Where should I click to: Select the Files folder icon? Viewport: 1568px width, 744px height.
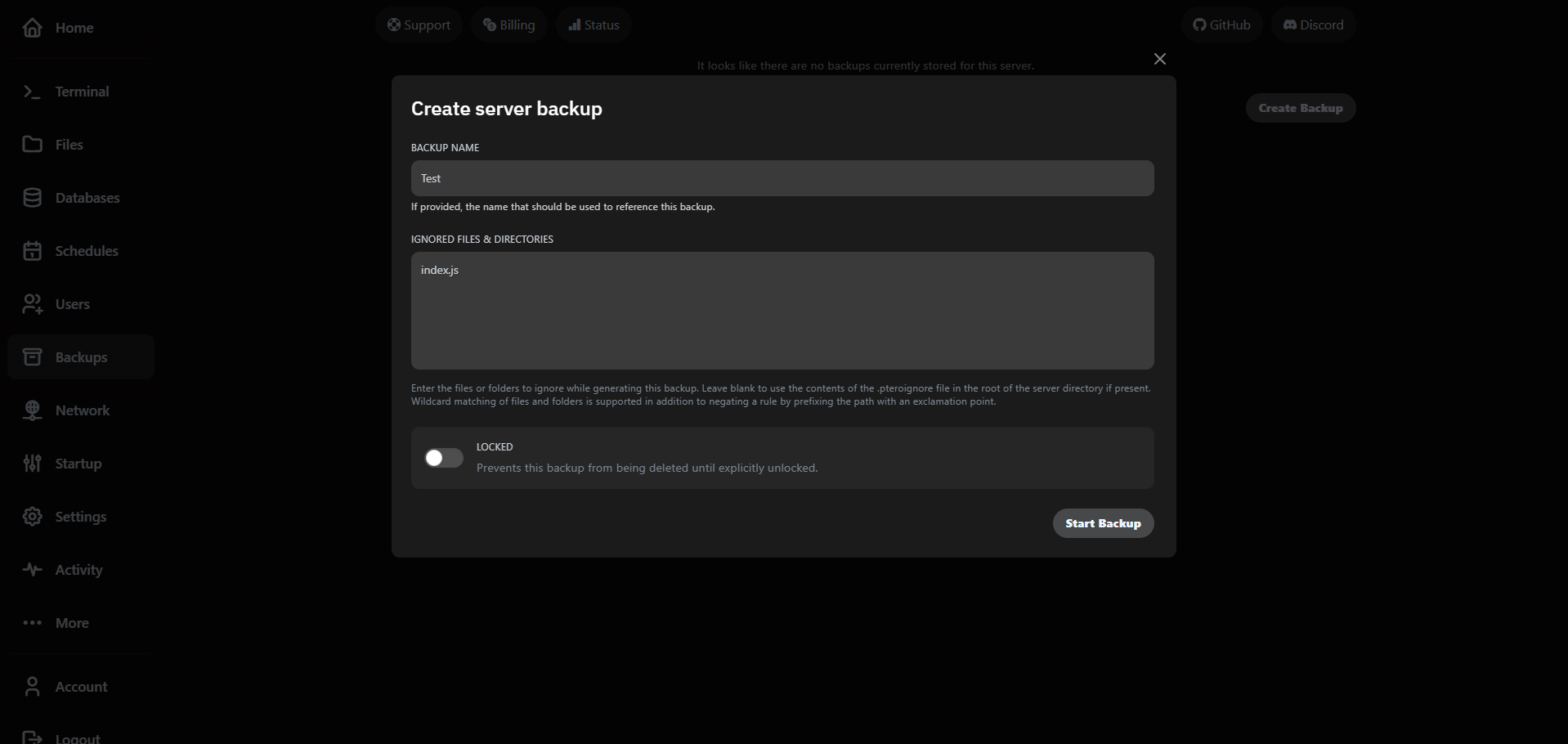(x=31, y=144)
